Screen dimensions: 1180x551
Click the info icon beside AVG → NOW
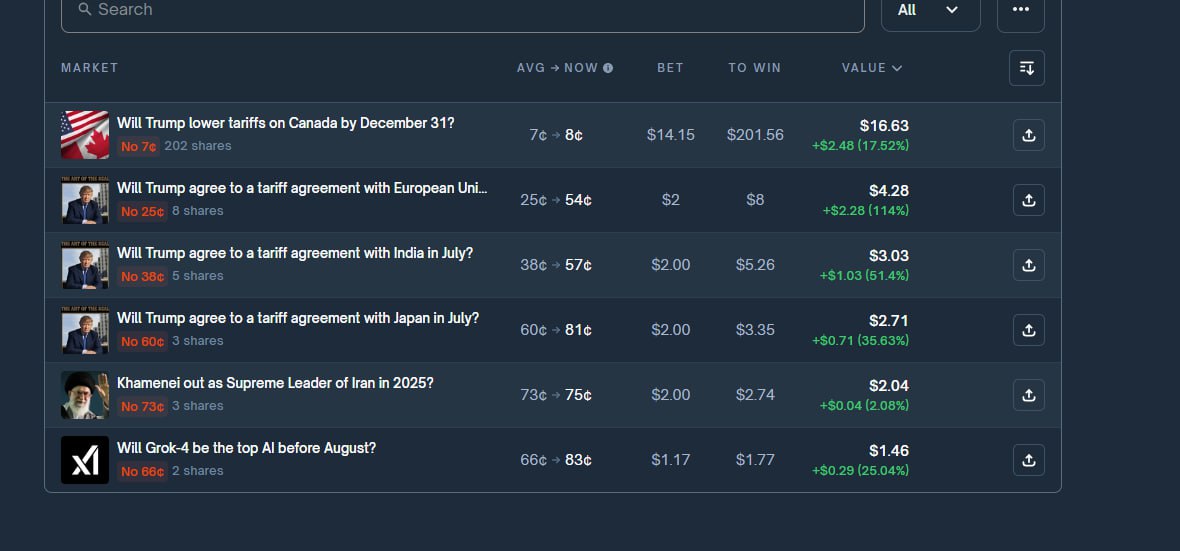pos(608,68)
